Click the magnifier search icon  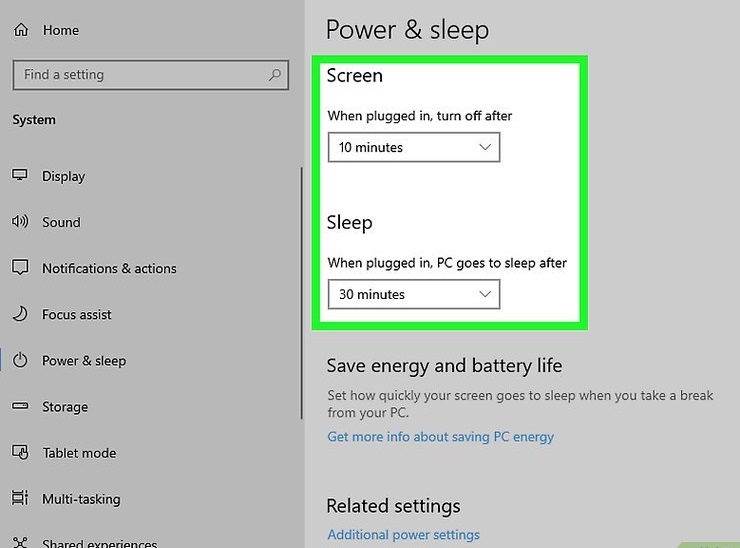(275, 75)
